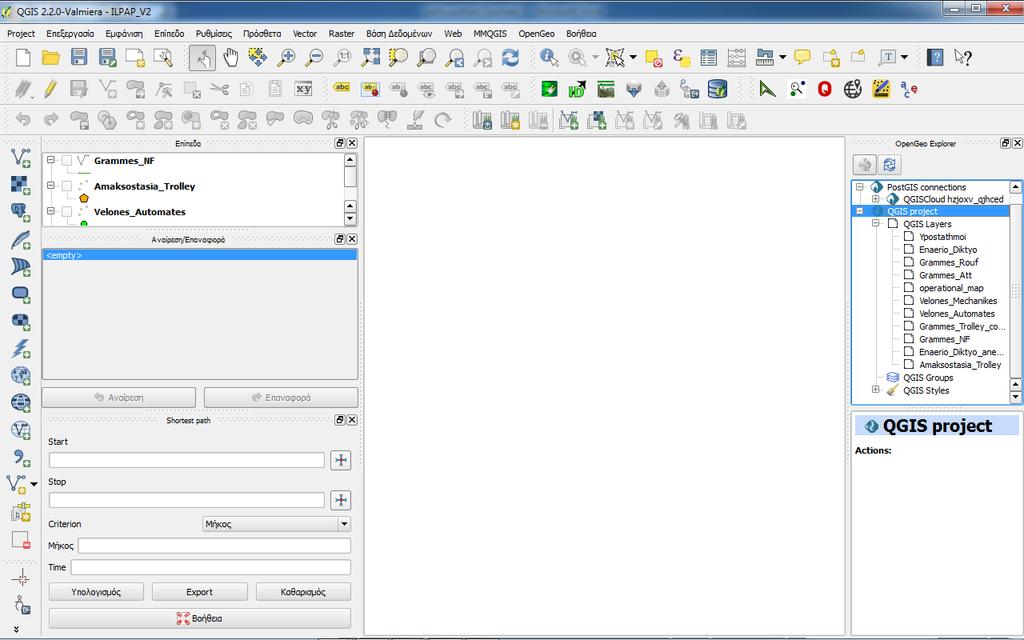Image resolution: width=1024 pixels, height=640 pixels.
Task: Toggle visibility of Velones_Automates layer
Action: (x=67, y=212)
